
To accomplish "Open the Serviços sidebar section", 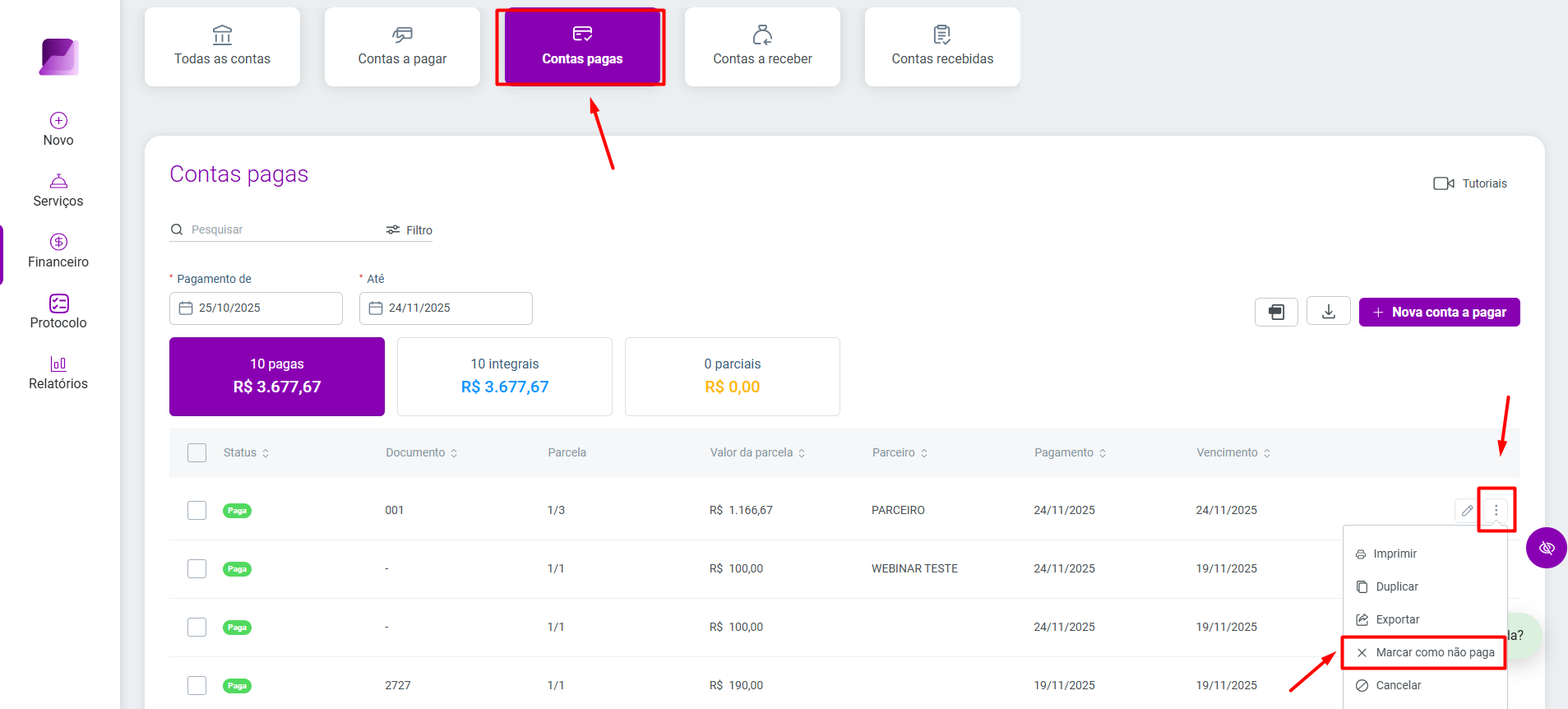I will (x=58, y=191).
